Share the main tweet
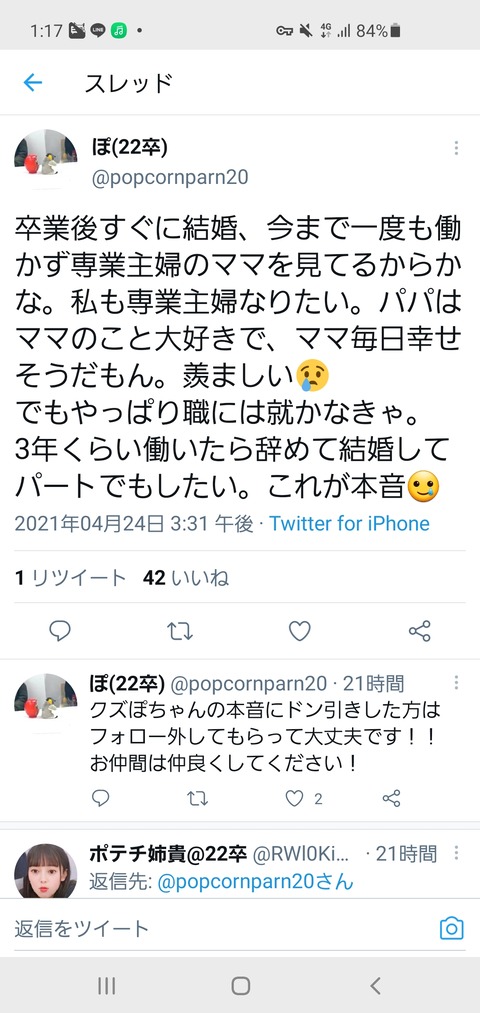480x1013 pixels. (420, 631)
